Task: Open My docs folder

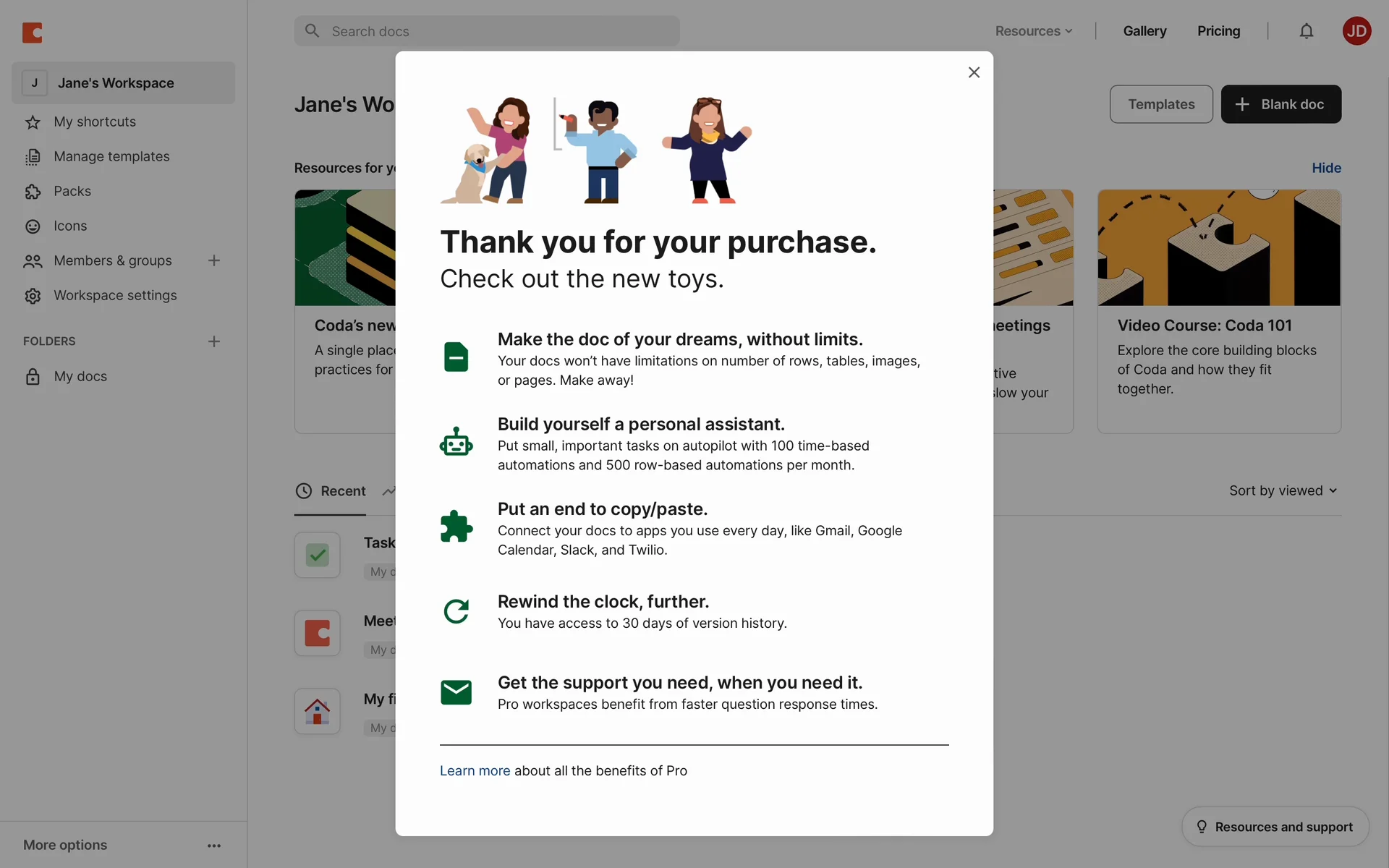Action: [x=80, y=377]
